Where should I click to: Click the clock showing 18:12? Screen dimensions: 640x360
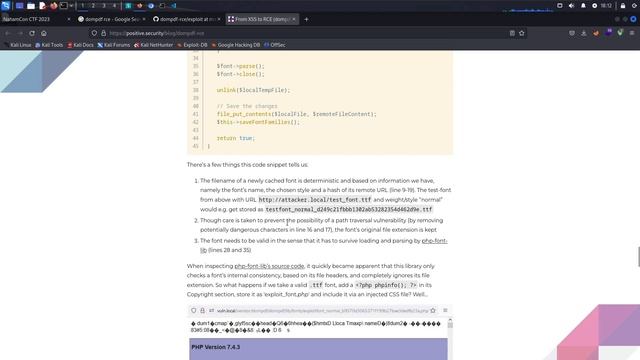coord(606,6)
